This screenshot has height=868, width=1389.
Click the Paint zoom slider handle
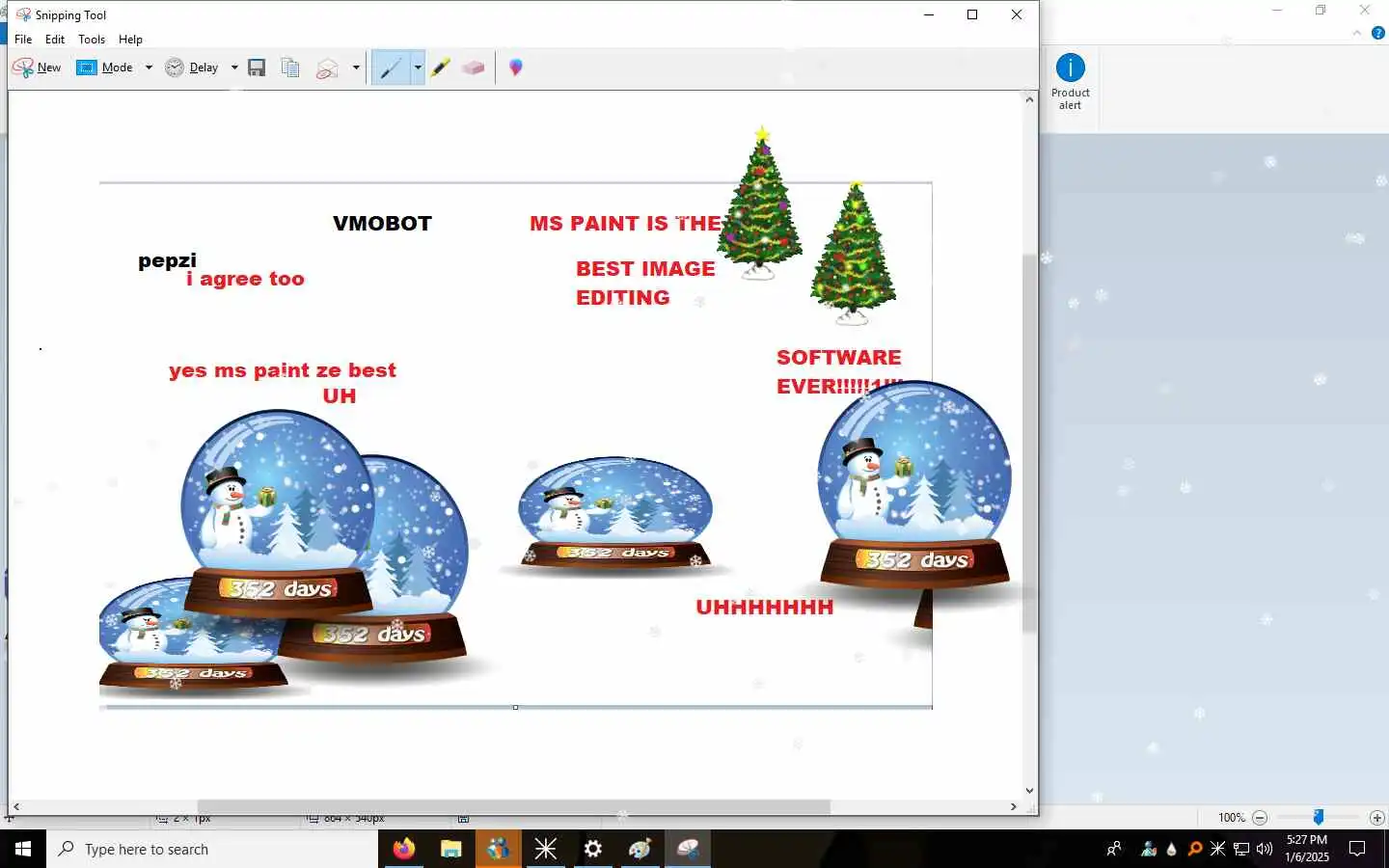(x=1319, y=818)
